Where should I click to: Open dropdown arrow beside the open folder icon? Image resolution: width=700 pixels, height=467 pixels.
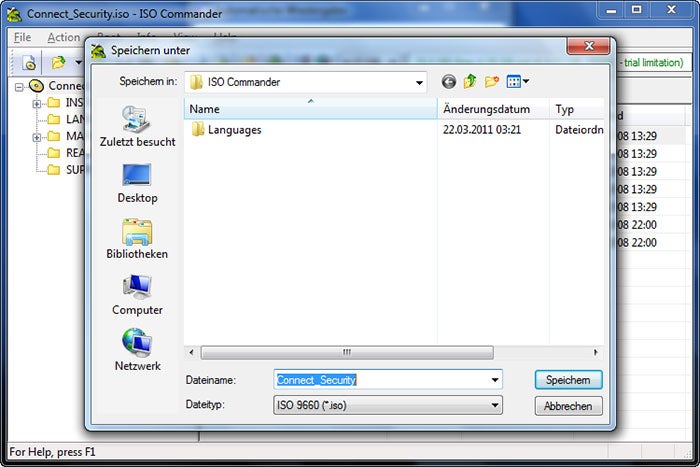tap(79, 63)
